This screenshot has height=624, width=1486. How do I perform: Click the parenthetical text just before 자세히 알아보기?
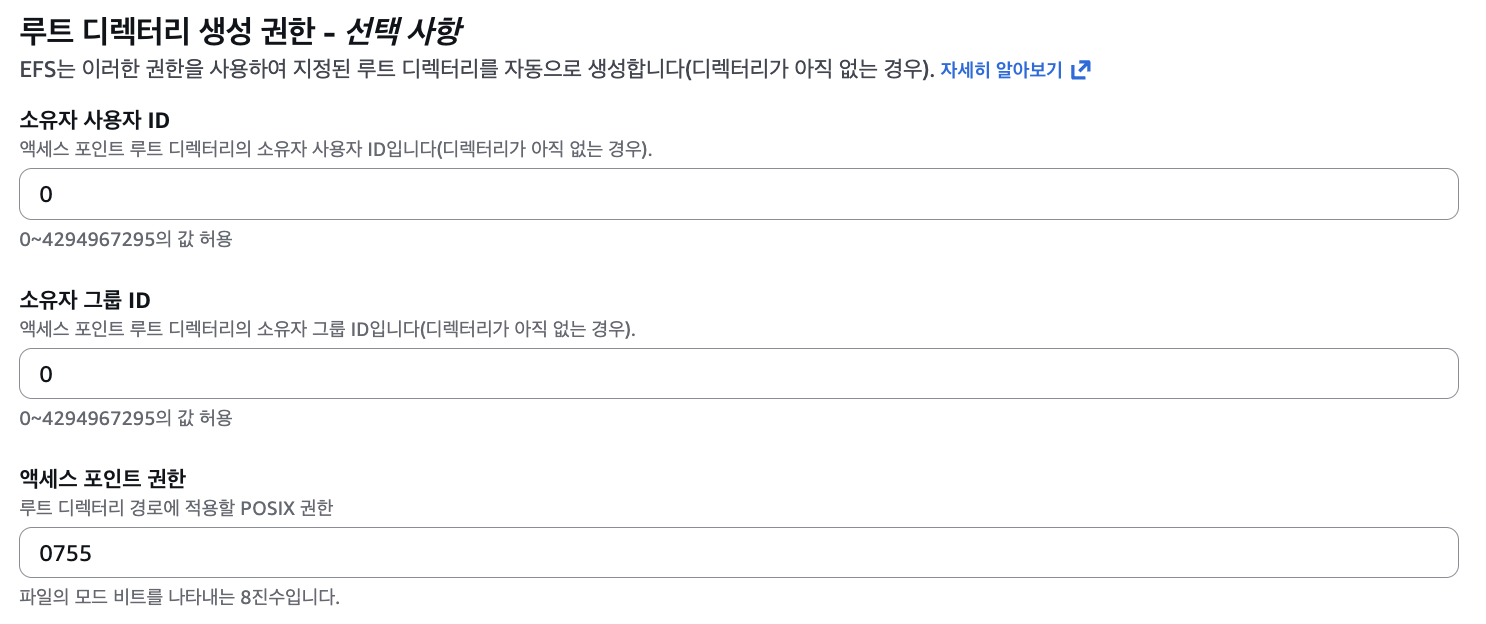point(809,70)
